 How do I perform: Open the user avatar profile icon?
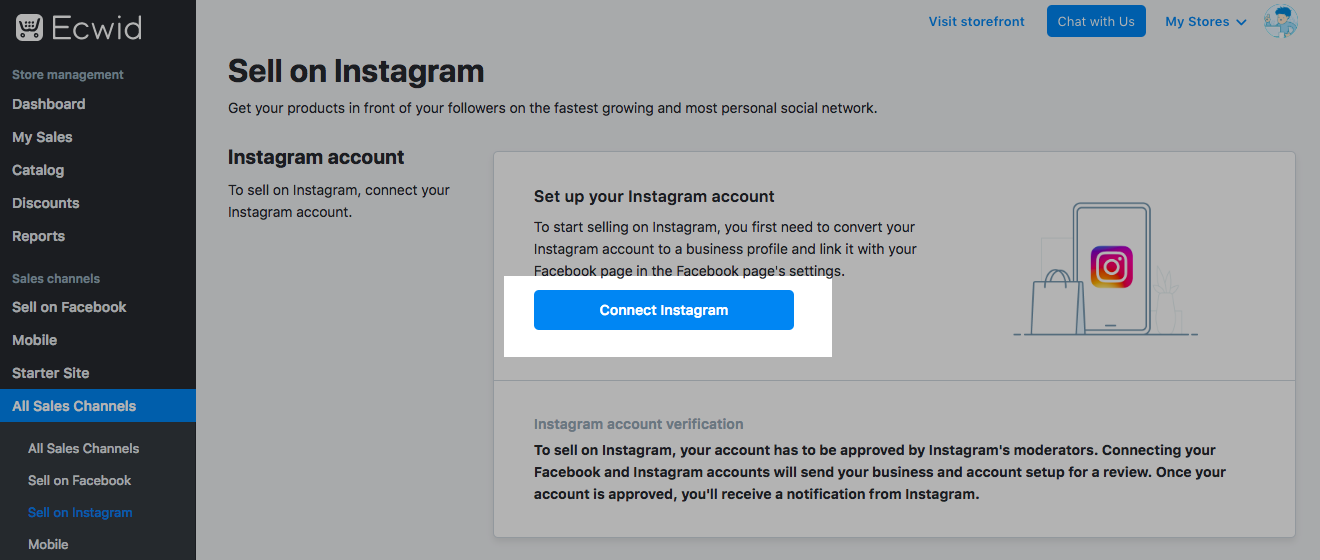1280,21
